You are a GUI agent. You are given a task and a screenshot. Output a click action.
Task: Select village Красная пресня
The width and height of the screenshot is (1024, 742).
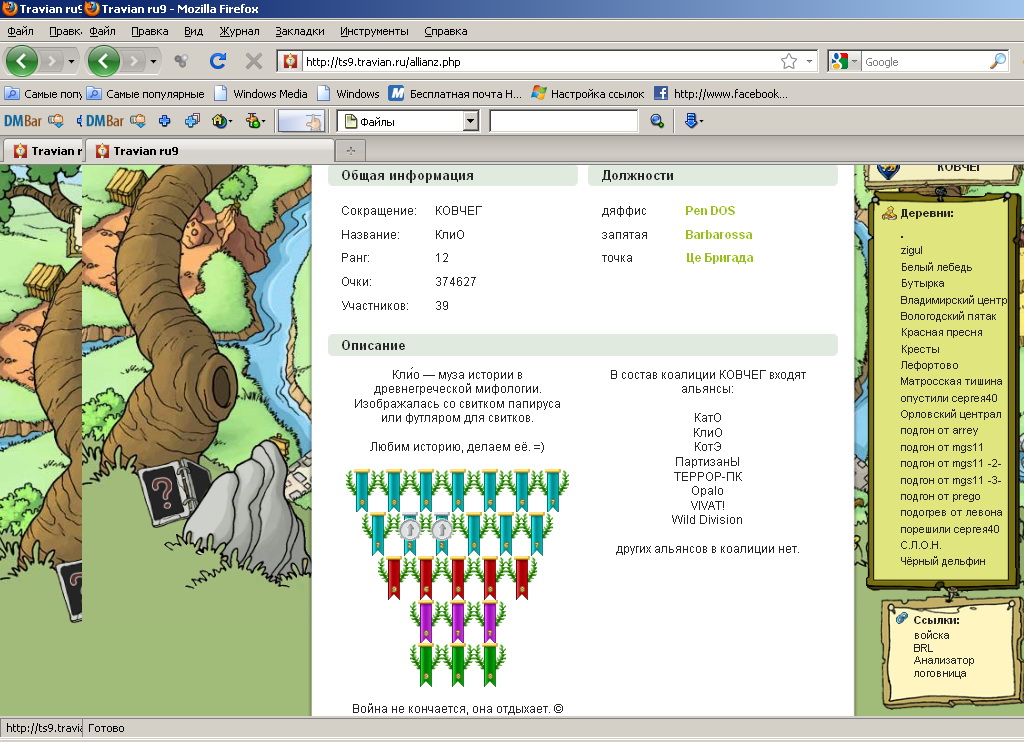pyautogui.click(x=941, y=332)
